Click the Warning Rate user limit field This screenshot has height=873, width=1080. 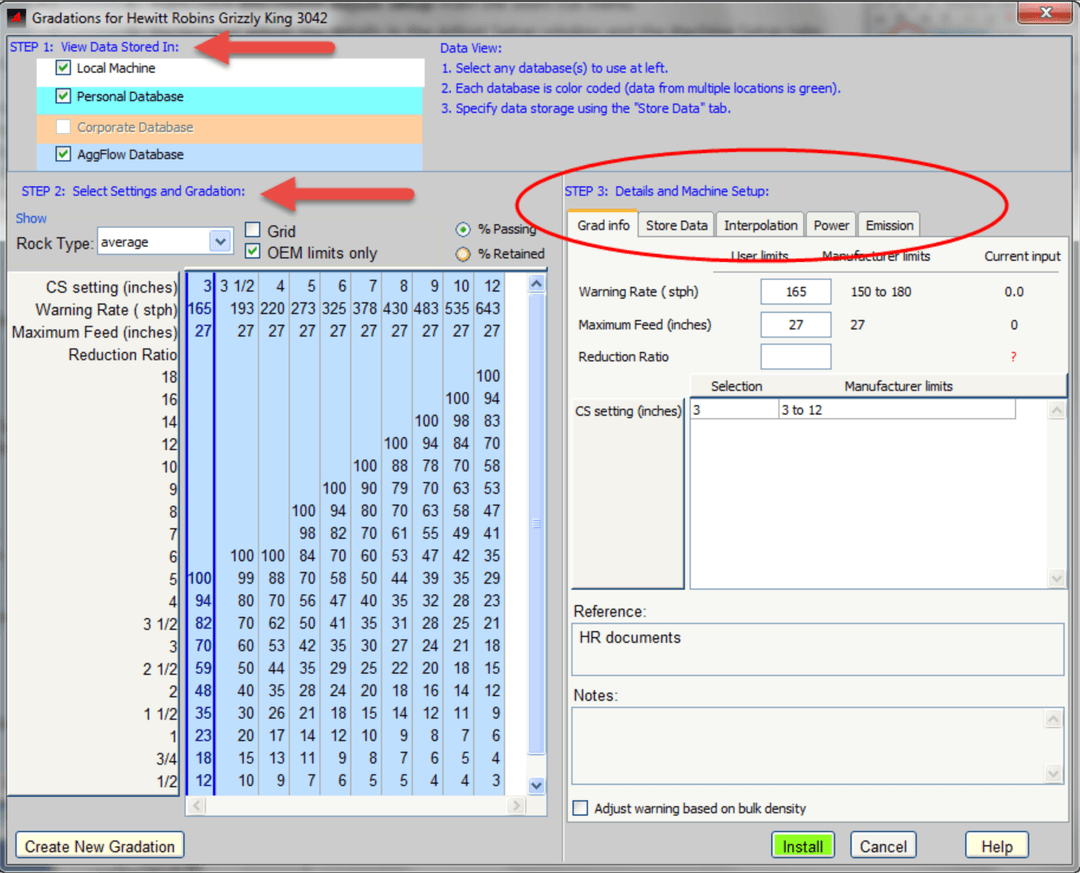coord(795,292)
